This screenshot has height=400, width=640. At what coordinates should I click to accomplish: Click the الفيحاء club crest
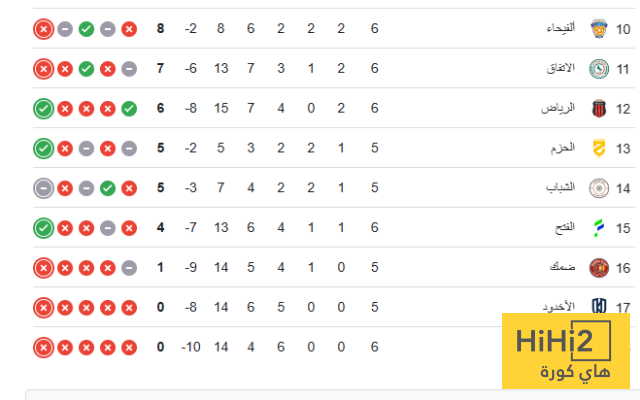pos(599,29)
